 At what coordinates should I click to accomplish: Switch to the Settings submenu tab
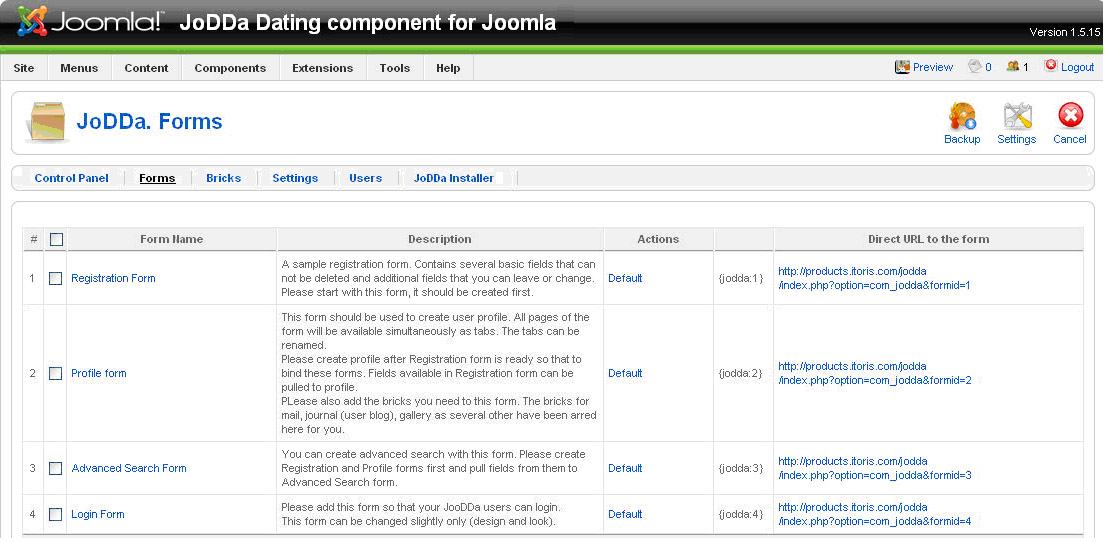click(x=295, y=178)
